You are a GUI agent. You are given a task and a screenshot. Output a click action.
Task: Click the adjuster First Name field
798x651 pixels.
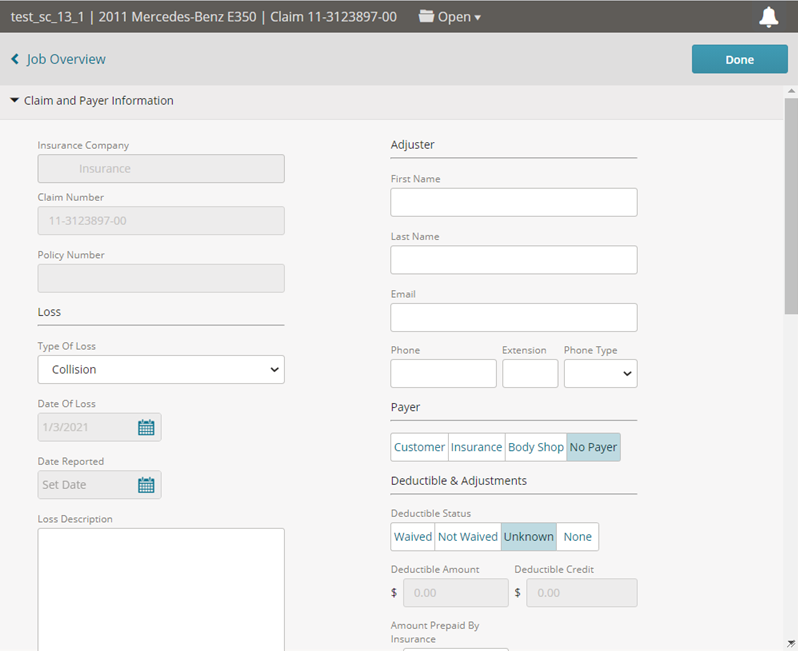[x=513, y=202]
